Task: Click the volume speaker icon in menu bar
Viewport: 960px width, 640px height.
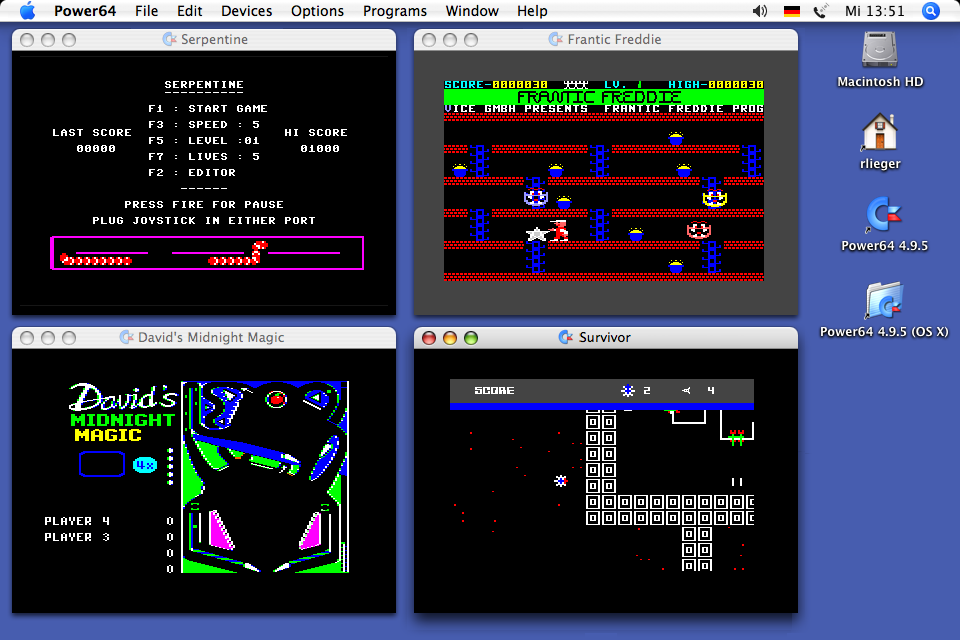Action: 760,11
